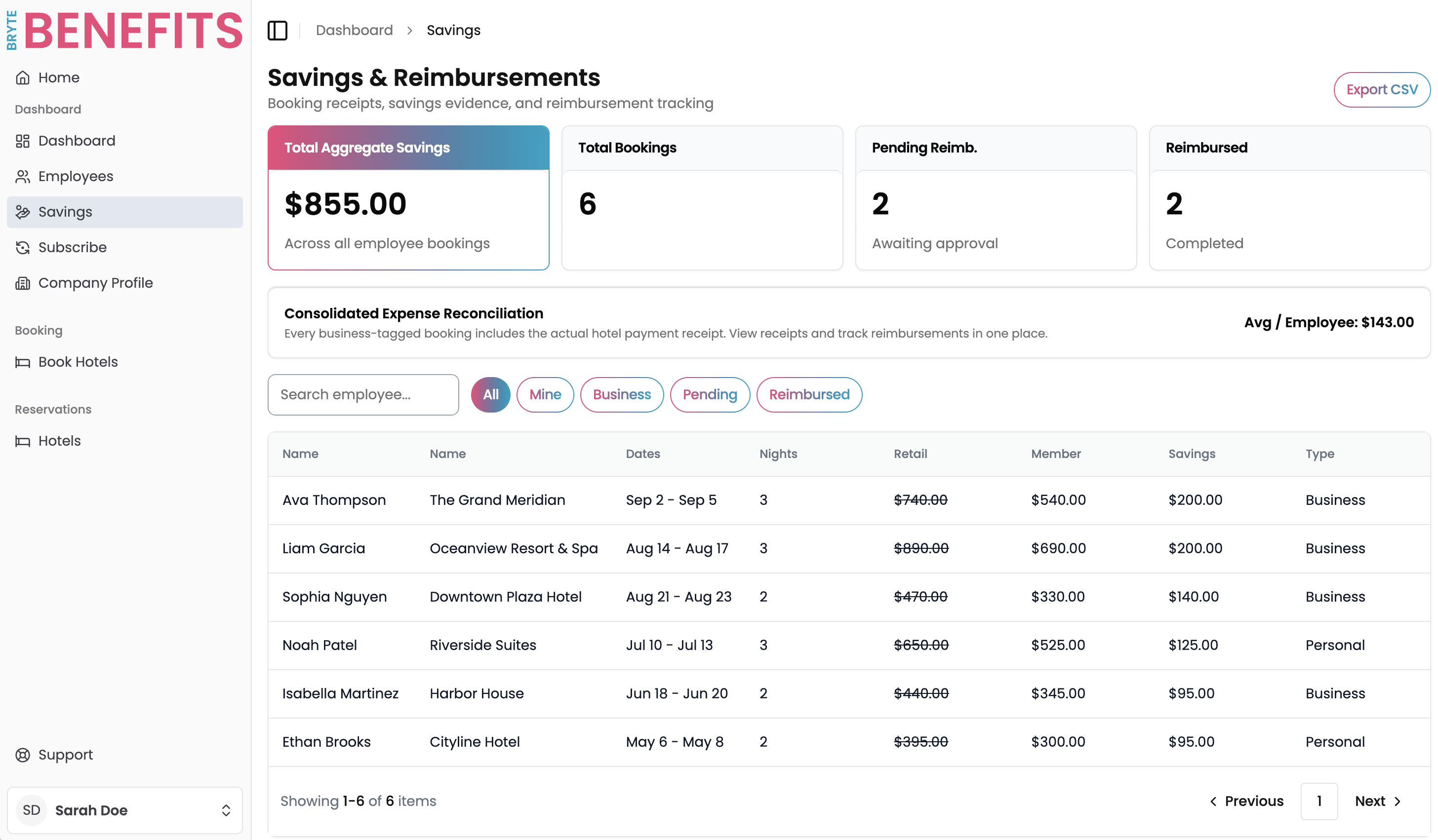The width and height of the screenshot is (1438, 840).
Task: Click the Pending Reimb. card
Action: (997, 198)
